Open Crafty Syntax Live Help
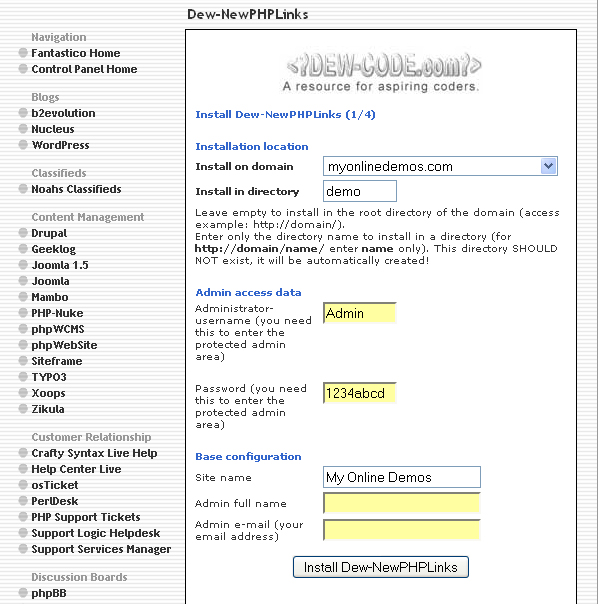 [94, 453]
